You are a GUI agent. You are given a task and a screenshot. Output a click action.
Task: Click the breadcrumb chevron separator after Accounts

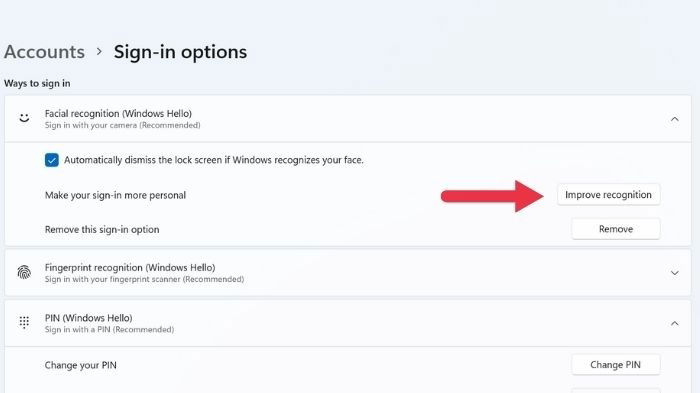pyautogui.click(x=99, y=52)
